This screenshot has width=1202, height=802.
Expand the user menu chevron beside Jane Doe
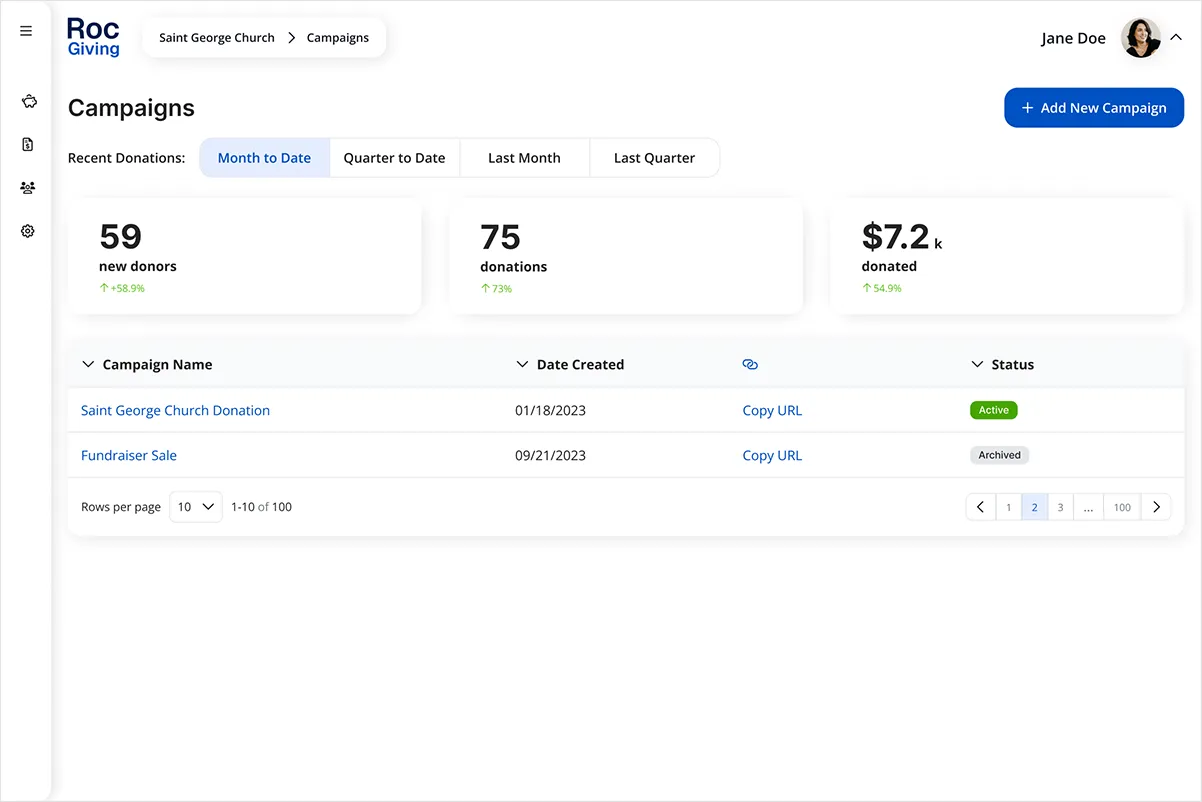(x=1176, y=37)
